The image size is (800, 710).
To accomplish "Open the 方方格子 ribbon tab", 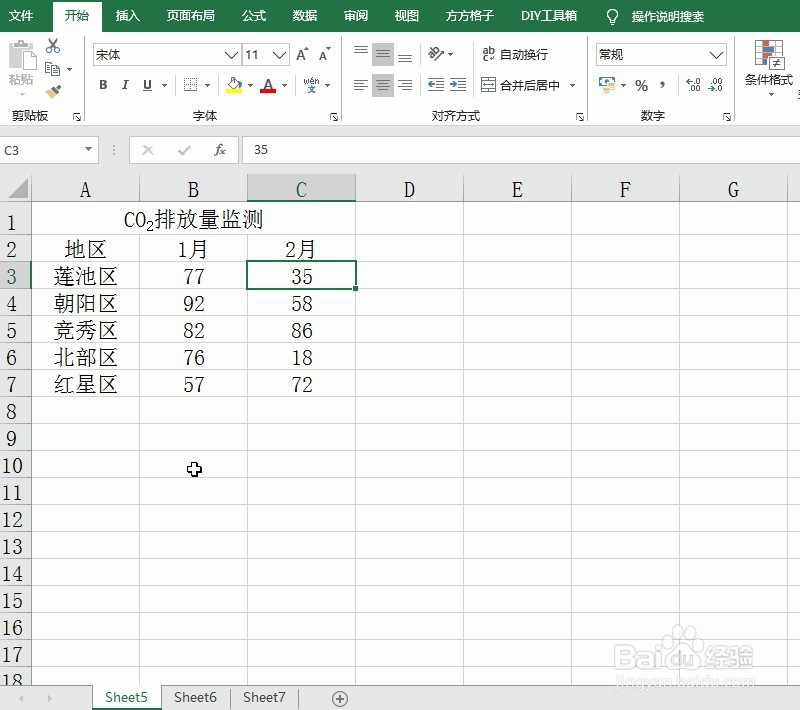I will point(468,16).
